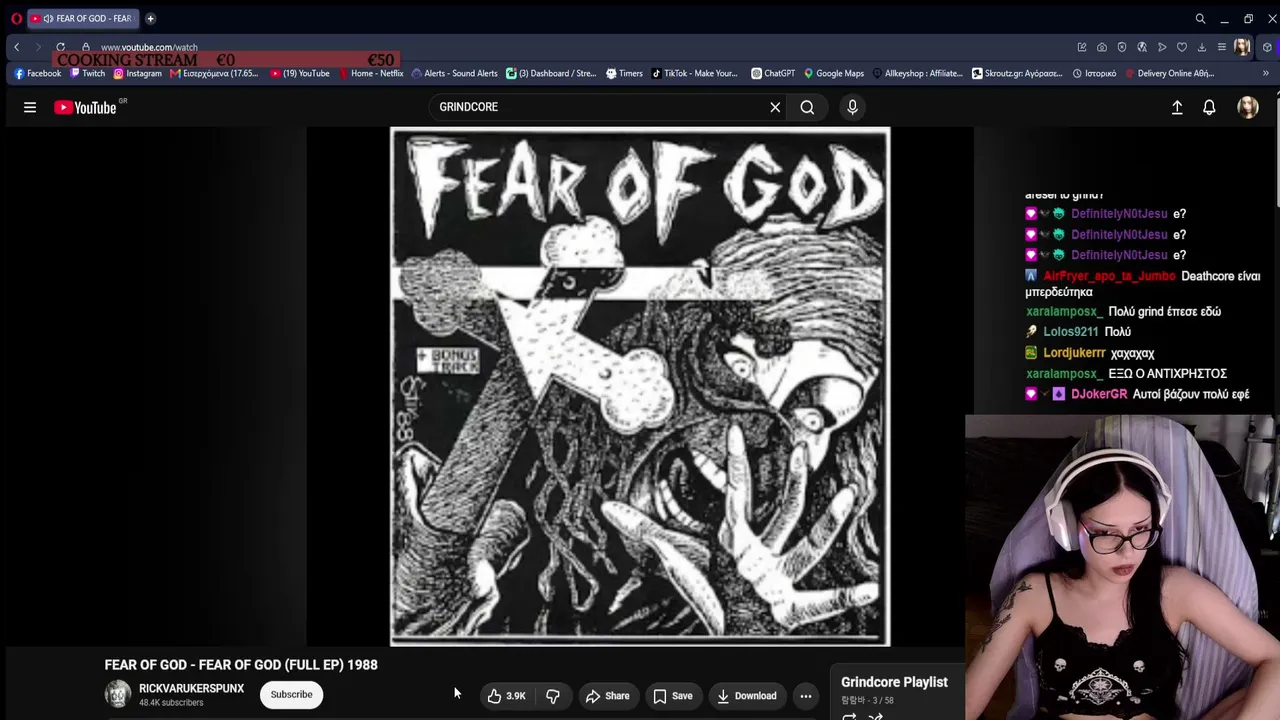Viewport: 1280px width, 720px height.
Task: Open the YouTube create upload icon
Action: pyautogui.click(x=1177, y=107)
